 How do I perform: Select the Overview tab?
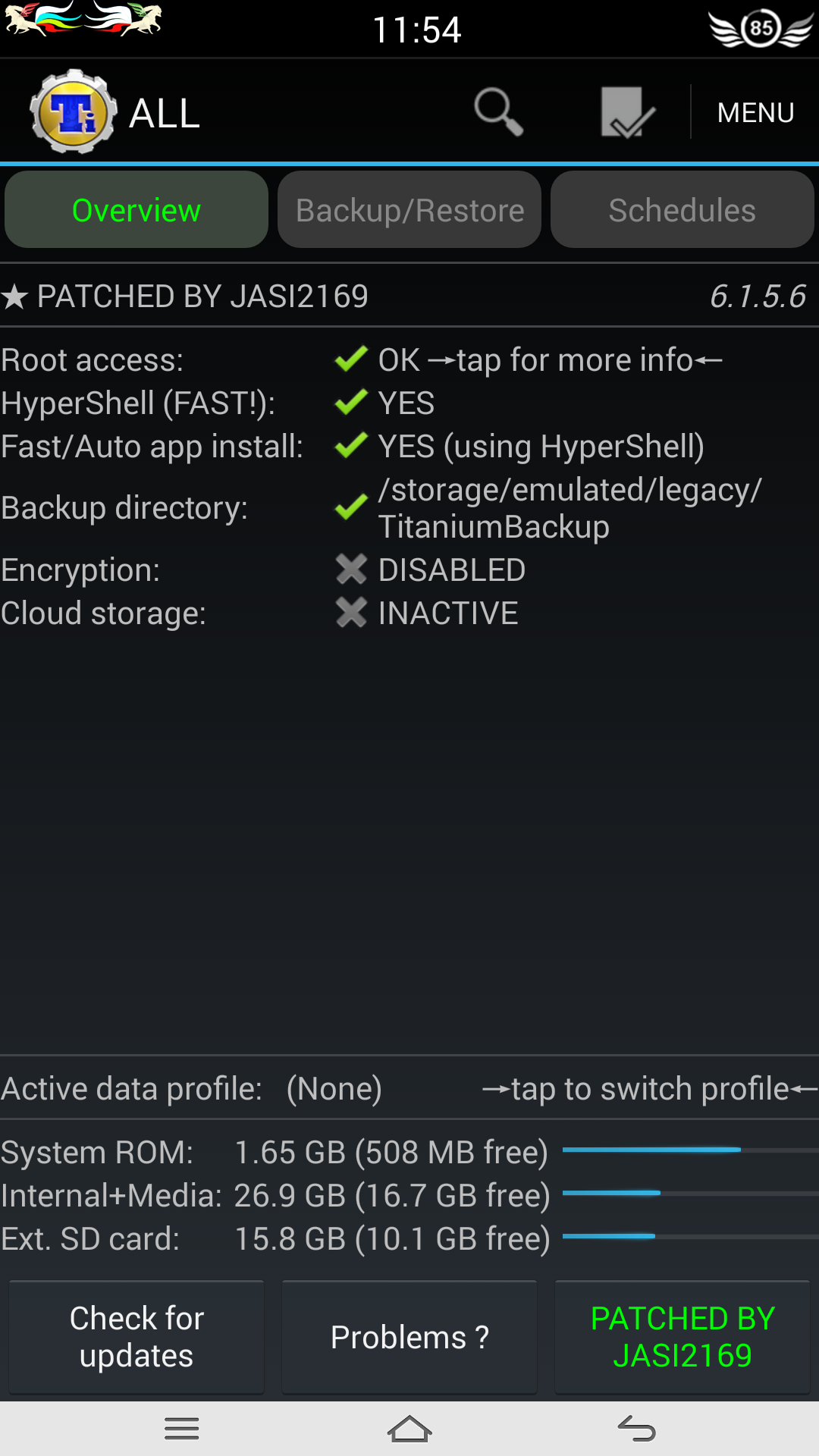(x=136, y=210)
